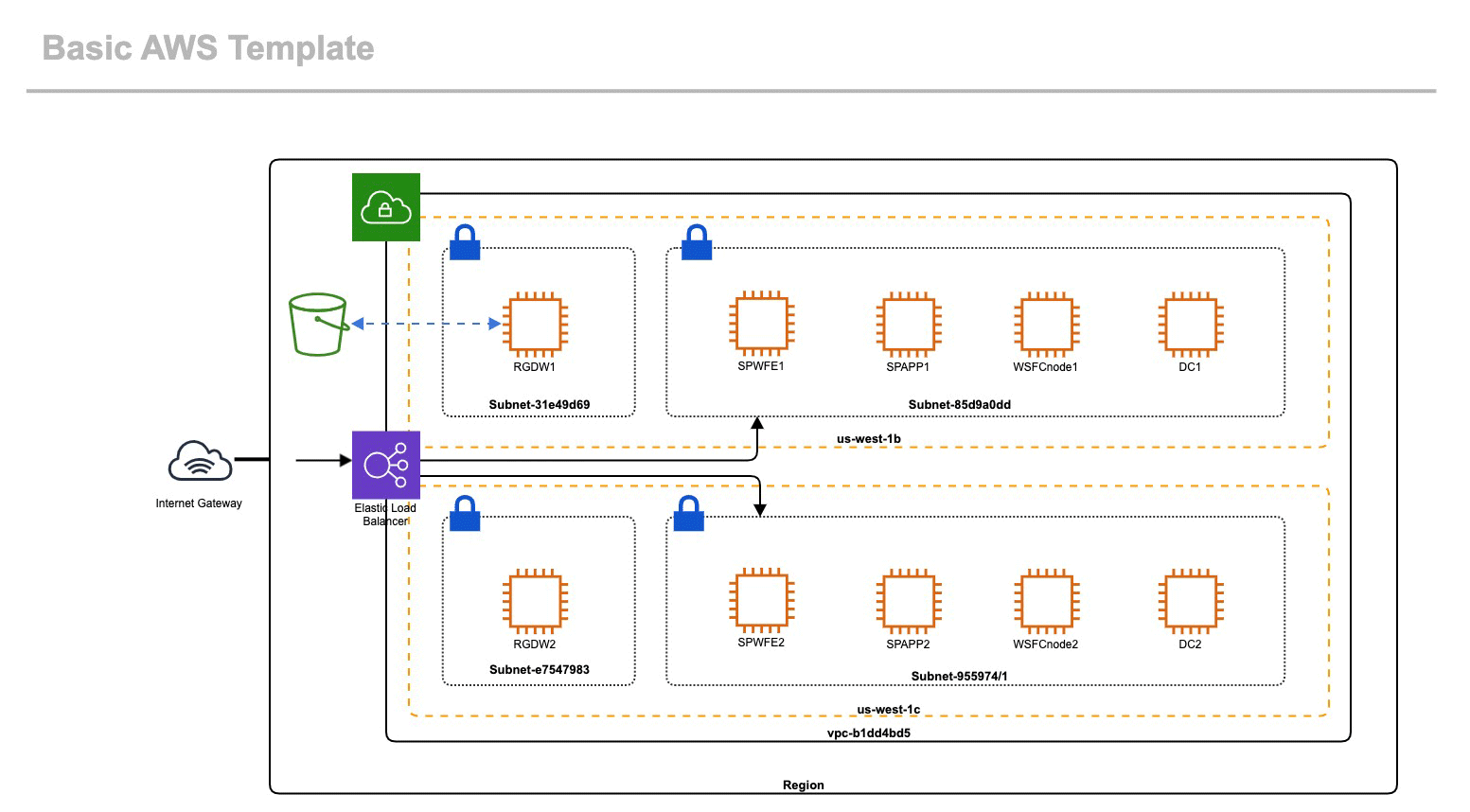Viewport: 1470px width, 812px height.
Task: Click the blue lock above Subnet-e7547983
Action: point(465,514)
